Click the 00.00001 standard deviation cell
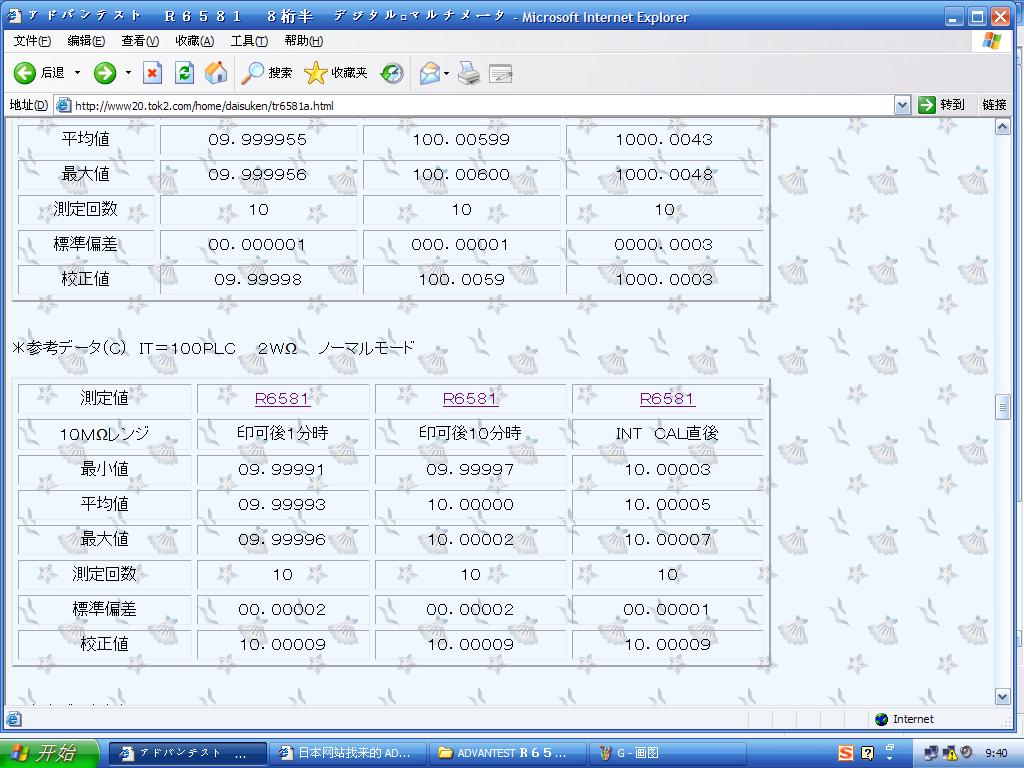Screen dimensions: 1024x768 (667, 609)
